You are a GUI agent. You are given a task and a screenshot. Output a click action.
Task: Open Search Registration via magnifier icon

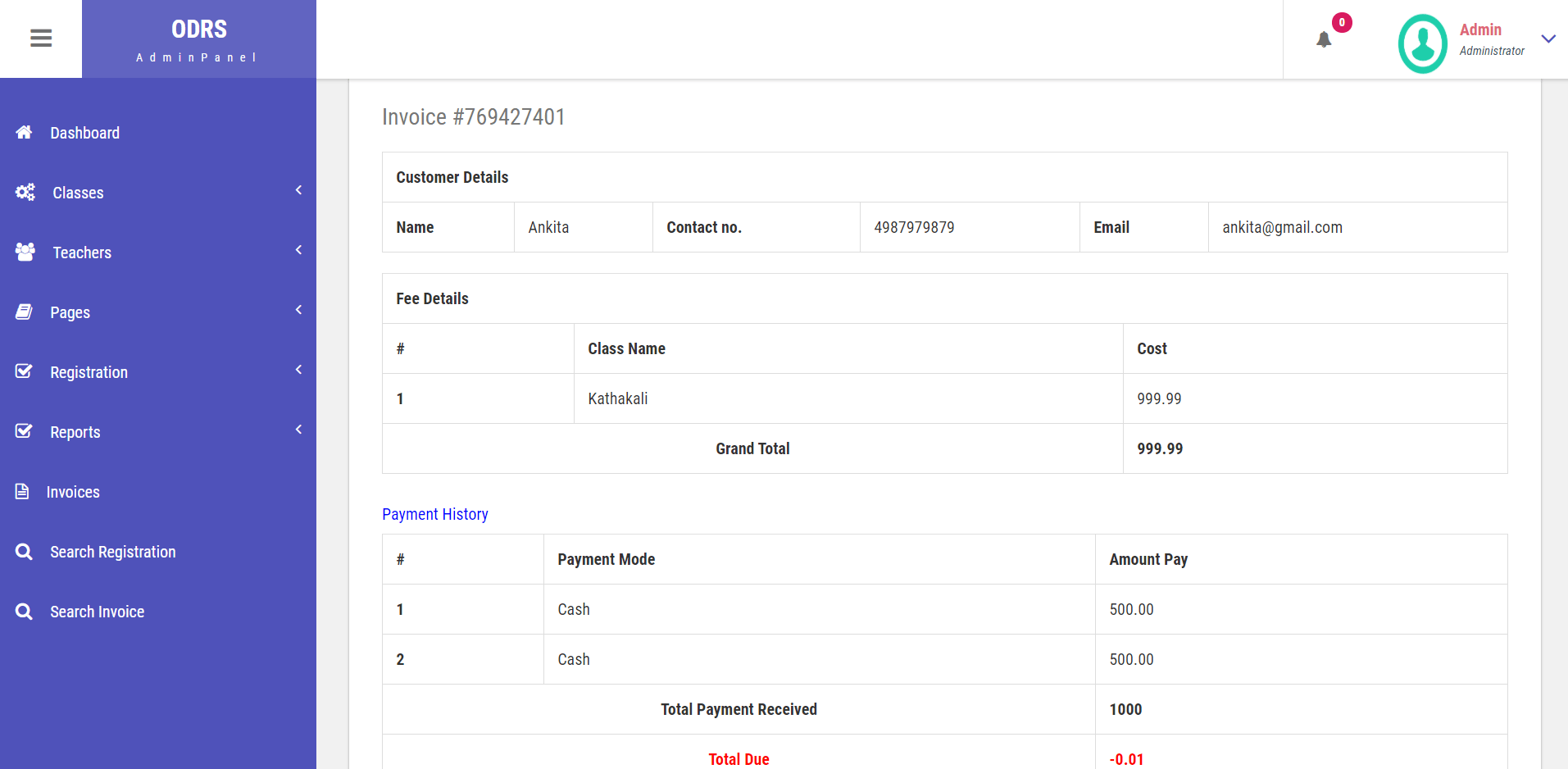pos(25,551)
